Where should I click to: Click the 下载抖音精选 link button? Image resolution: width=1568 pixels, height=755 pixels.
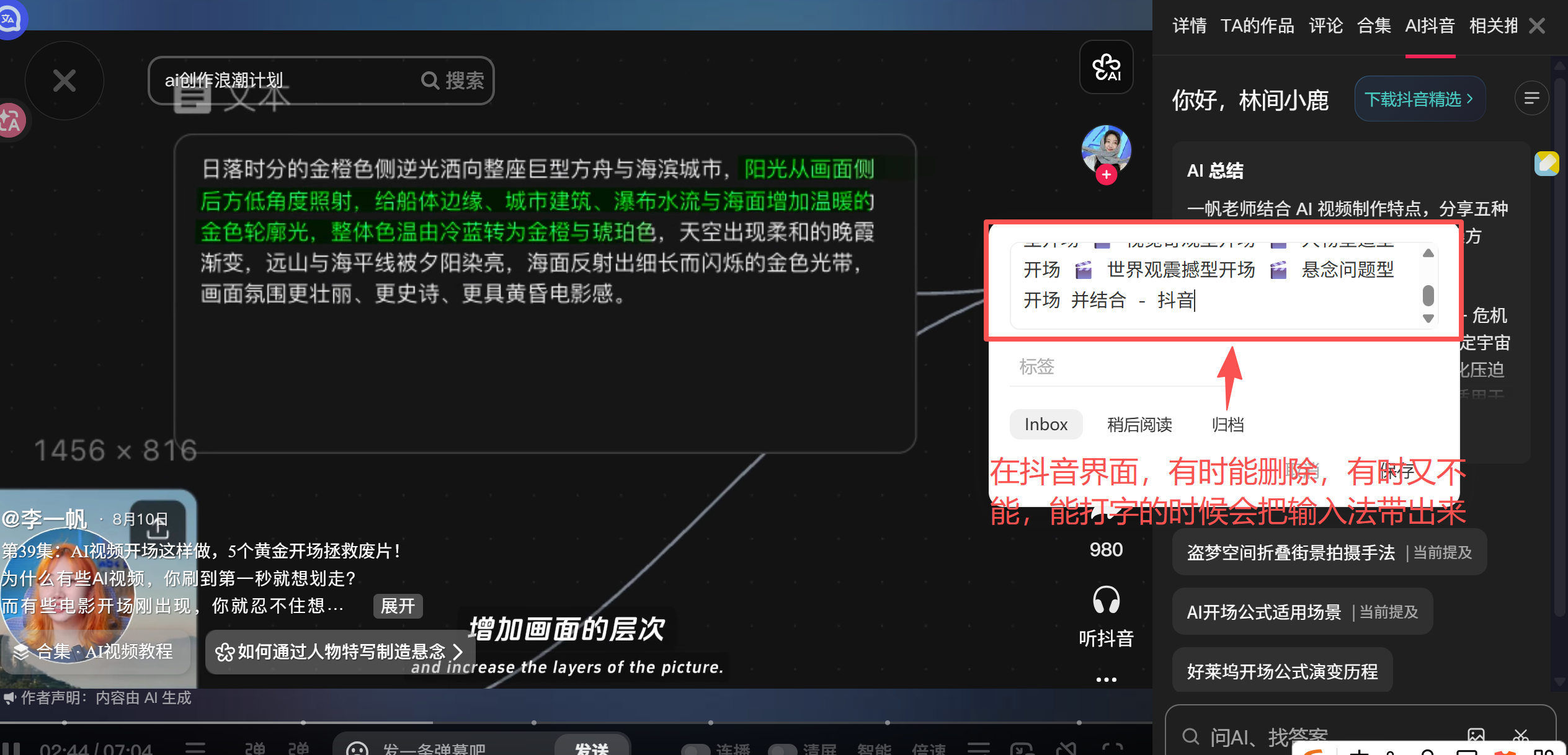coord(1420,99)
